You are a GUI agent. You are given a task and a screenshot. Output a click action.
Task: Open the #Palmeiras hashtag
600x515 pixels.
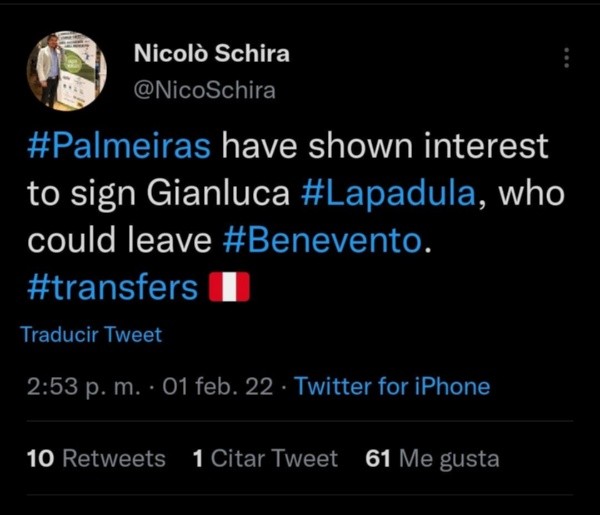[119, 146]
